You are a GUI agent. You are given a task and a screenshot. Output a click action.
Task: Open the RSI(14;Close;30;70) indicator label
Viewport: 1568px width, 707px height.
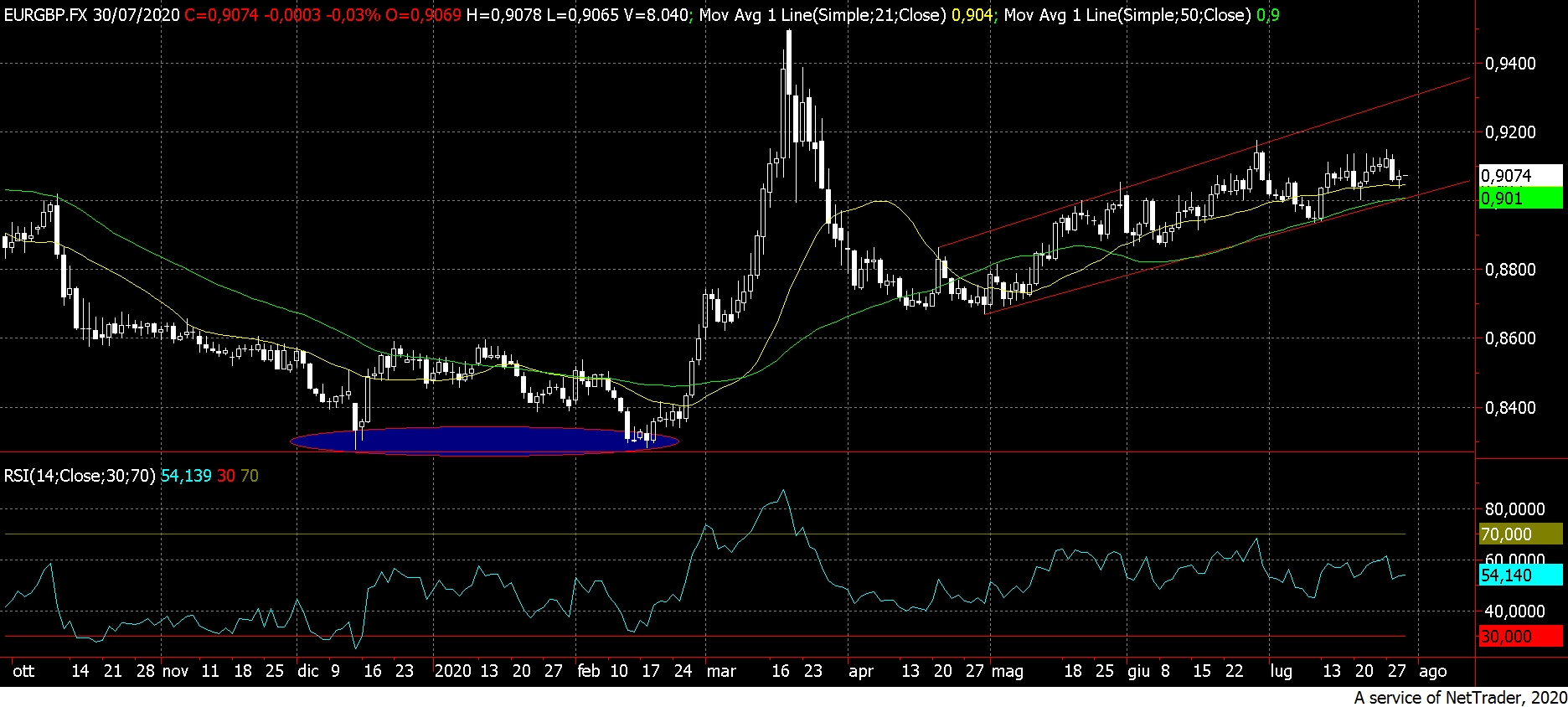point(80,476)
